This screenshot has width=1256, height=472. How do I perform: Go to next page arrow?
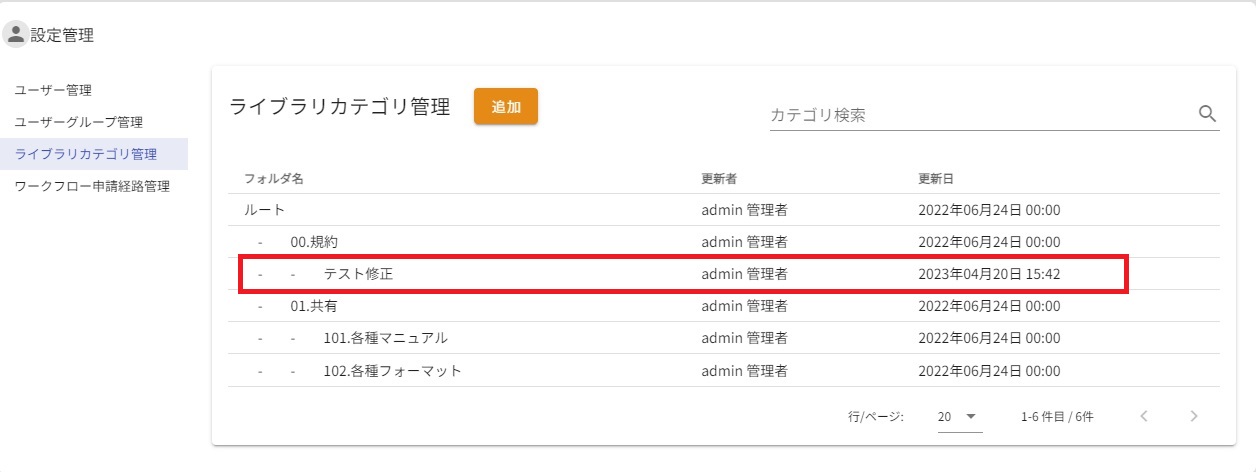(1193, 416)
